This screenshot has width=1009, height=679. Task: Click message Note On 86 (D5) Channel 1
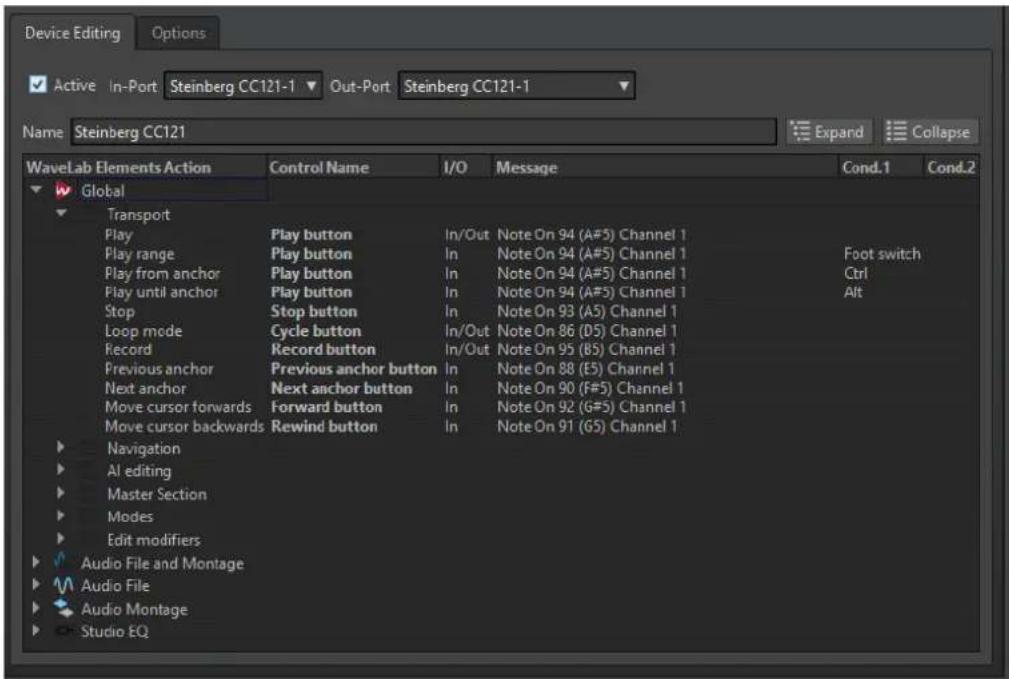click(x=587, y=331)
